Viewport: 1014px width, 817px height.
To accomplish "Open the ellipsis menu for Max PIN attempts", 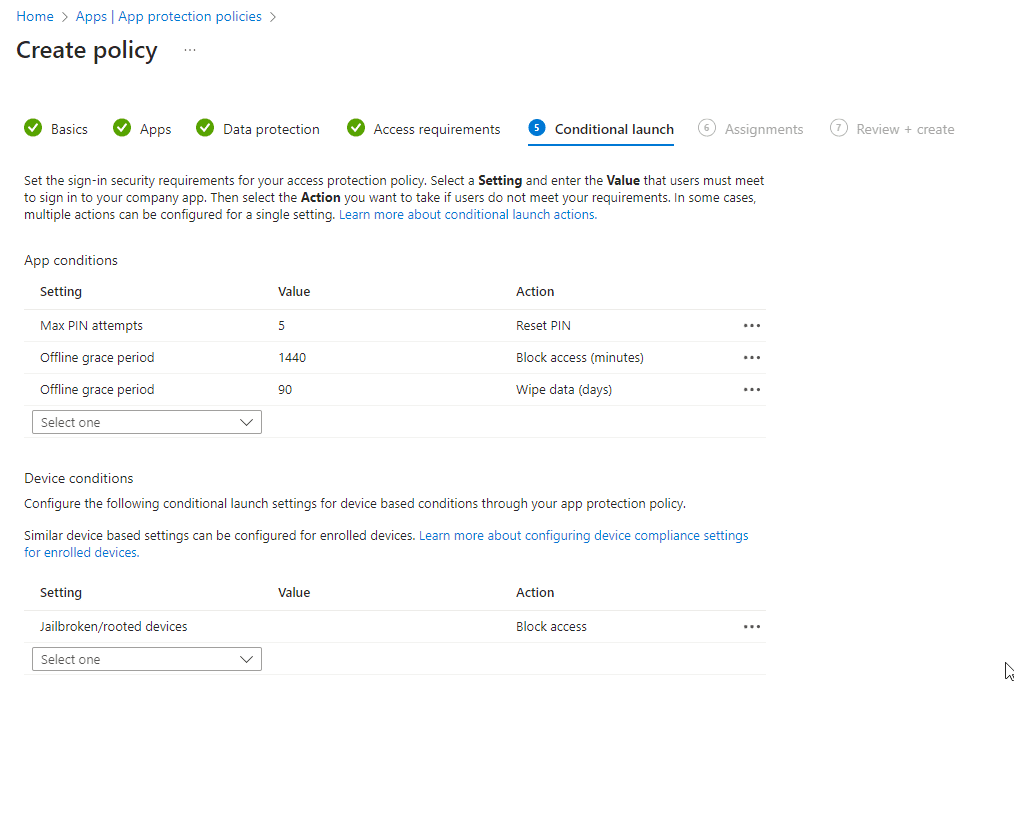I will 751,325.
